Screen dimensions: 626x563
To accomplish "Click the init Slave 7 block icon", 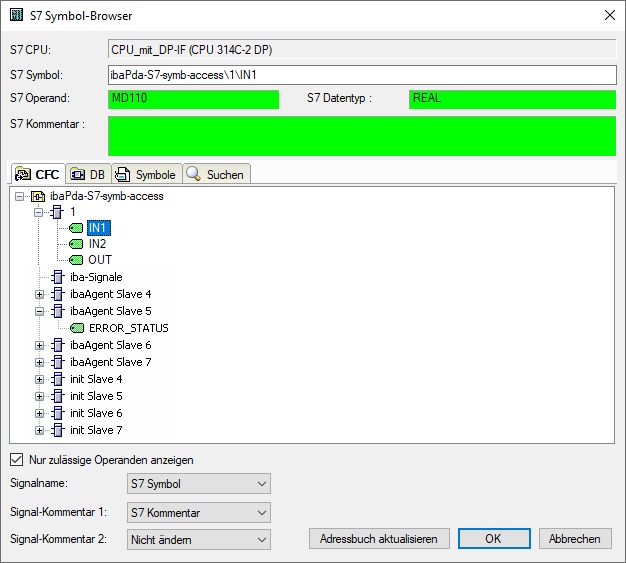I will tap(58, 430).
